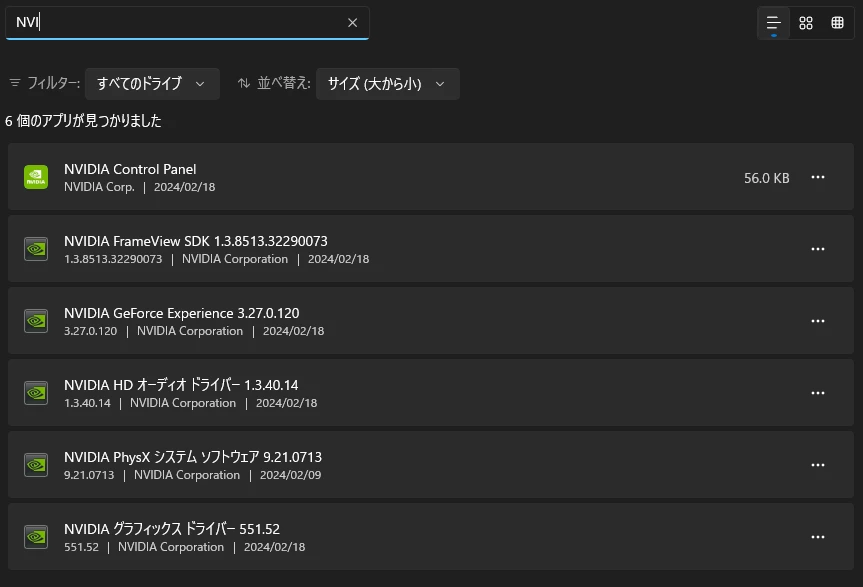Select the NVIDIA FrameView SDK 1.3.8513.32290073 title
This screenshot has width=863, height=587.
pos(195,242)
